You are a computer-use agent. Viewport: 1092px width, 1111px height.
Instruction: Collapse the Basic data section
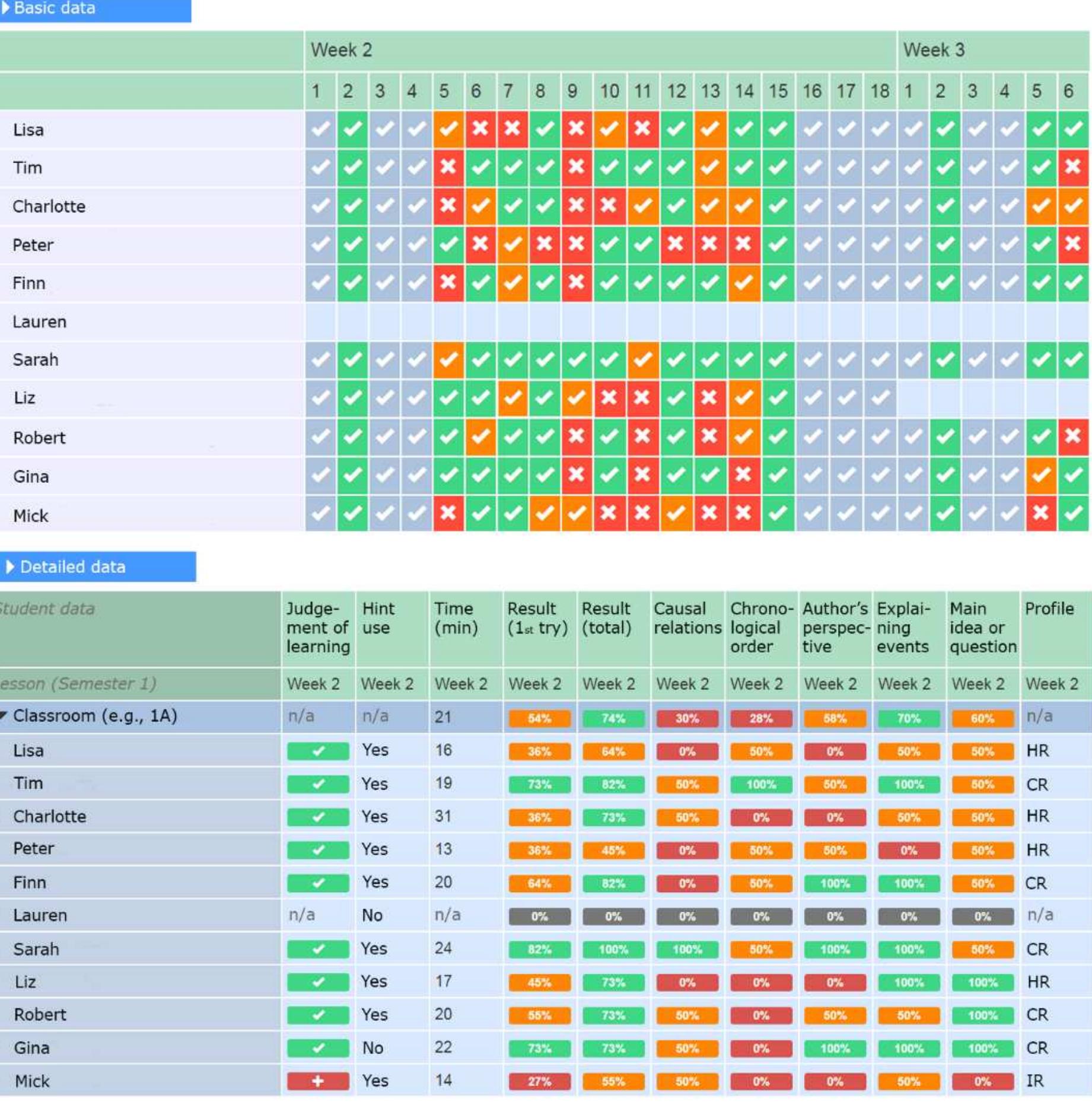[7, 8]
